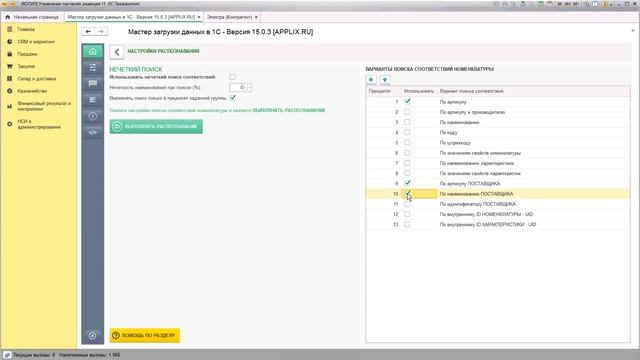The image size is (640, 360).
Task: Adjust the fuzziness percentage stepper arrows
Action: pyautogui.click(x=249, y=87)
